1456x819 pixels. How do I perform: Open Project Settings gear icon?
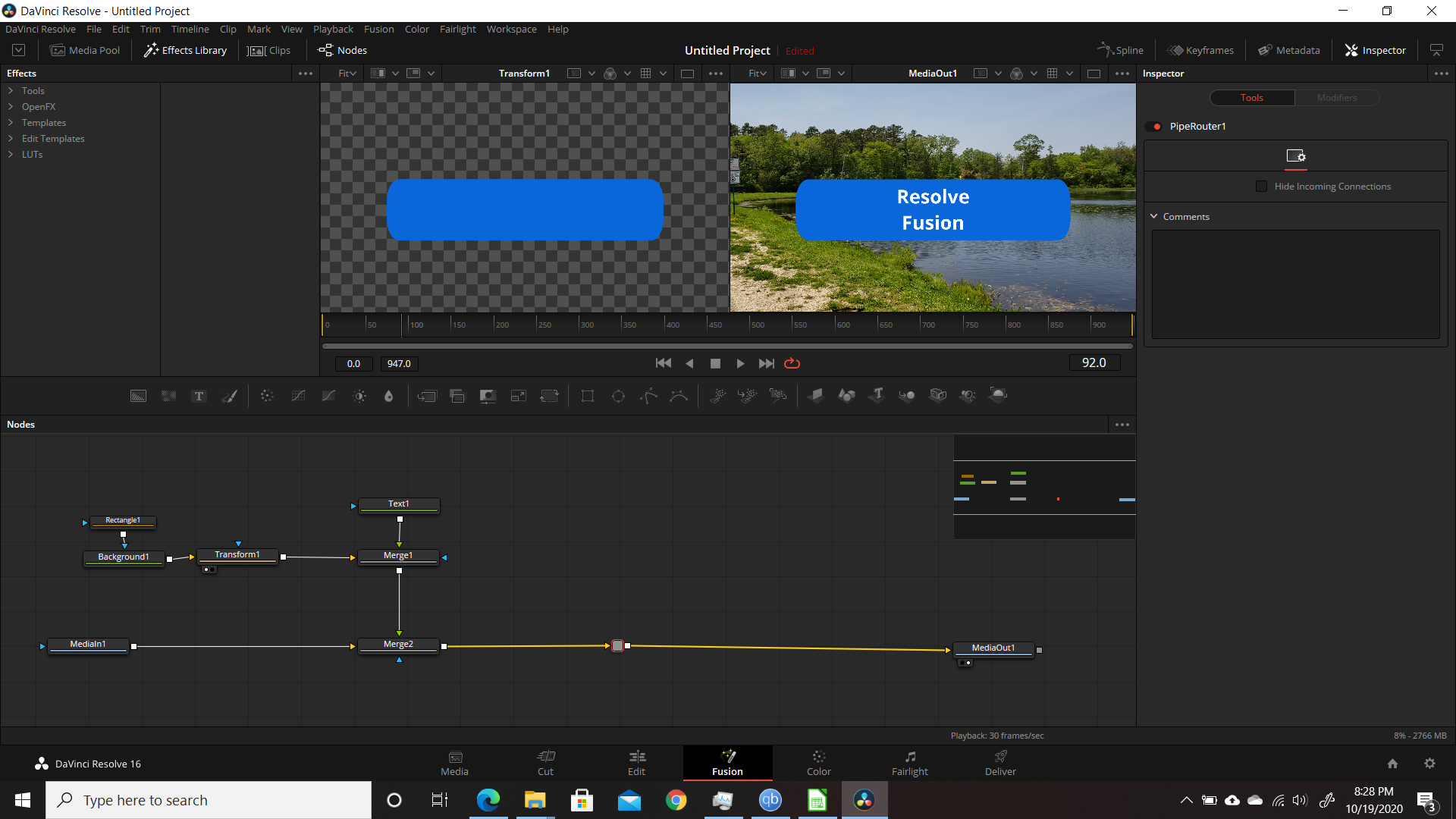click(1429, 764)
